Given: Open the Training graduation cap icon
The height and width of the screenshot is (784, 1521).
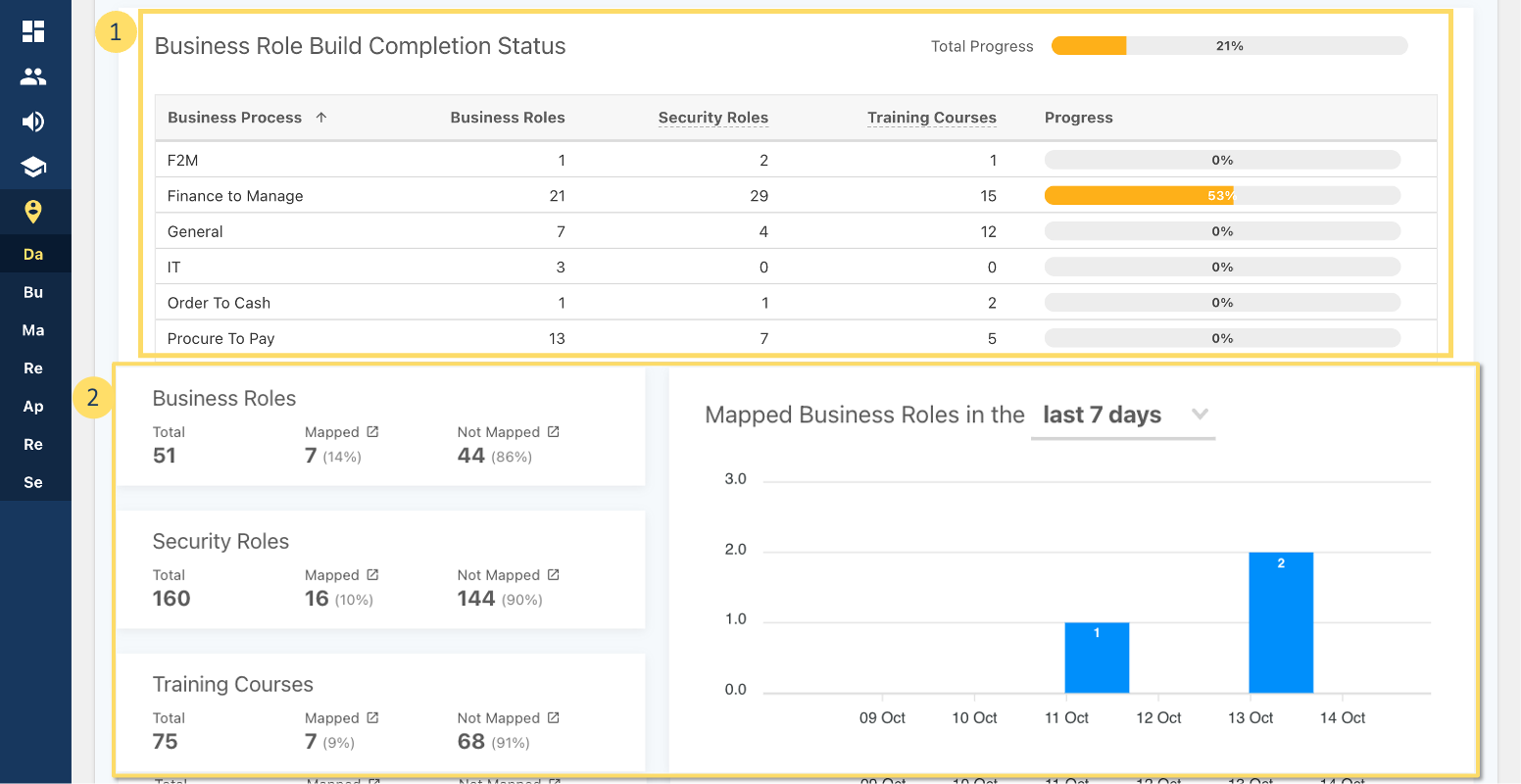Looking at the screenshot, I should [33, 166].
